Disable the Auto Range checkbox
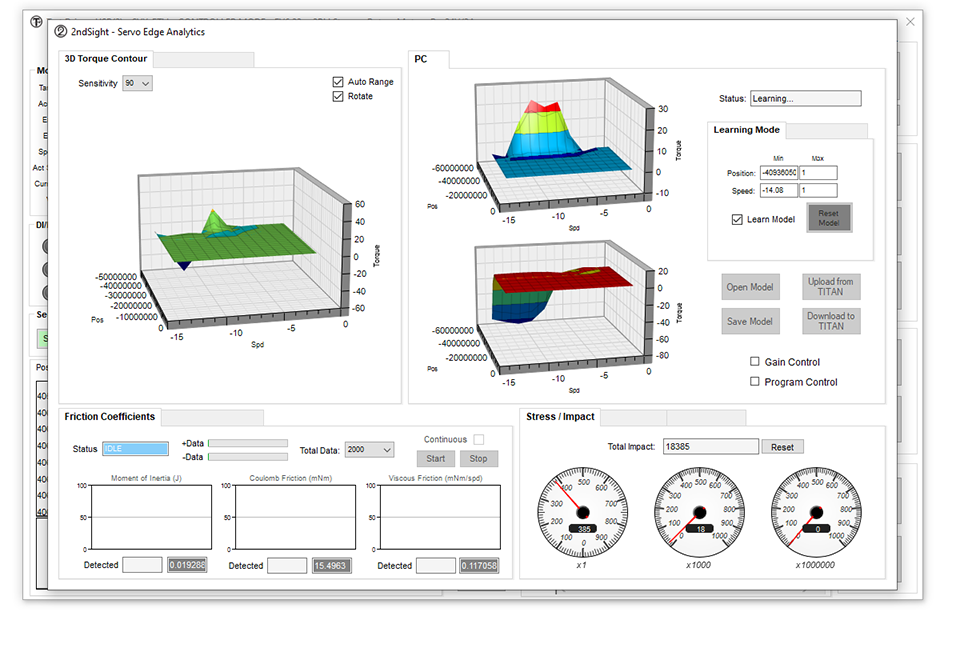This screenshot has height=646, width=968. point(338,82)
